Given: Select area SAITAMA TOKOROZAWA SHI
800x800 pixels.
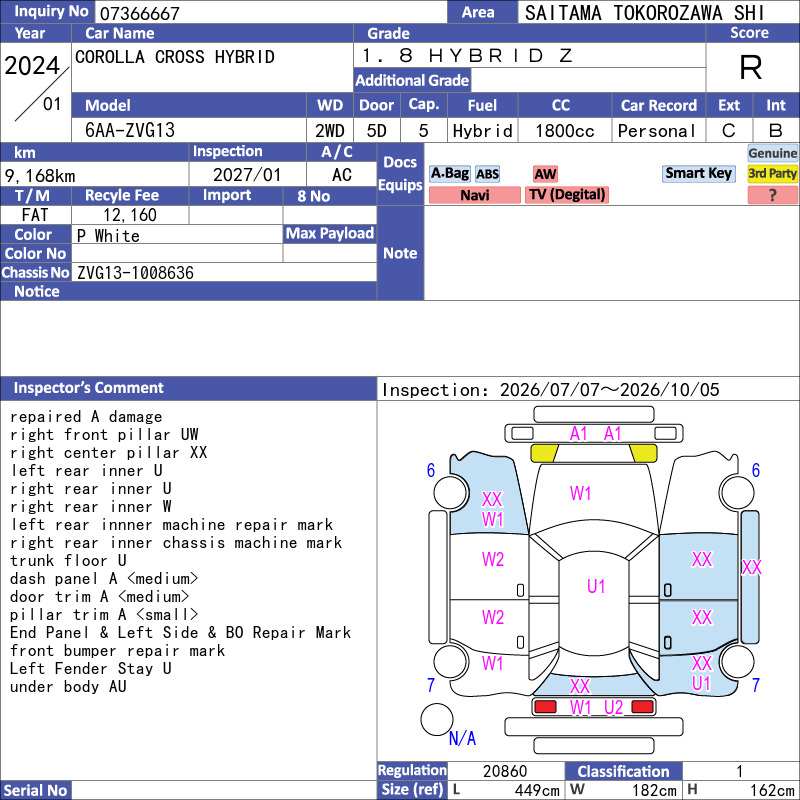Looking at the screenshot, I should 644,13.
